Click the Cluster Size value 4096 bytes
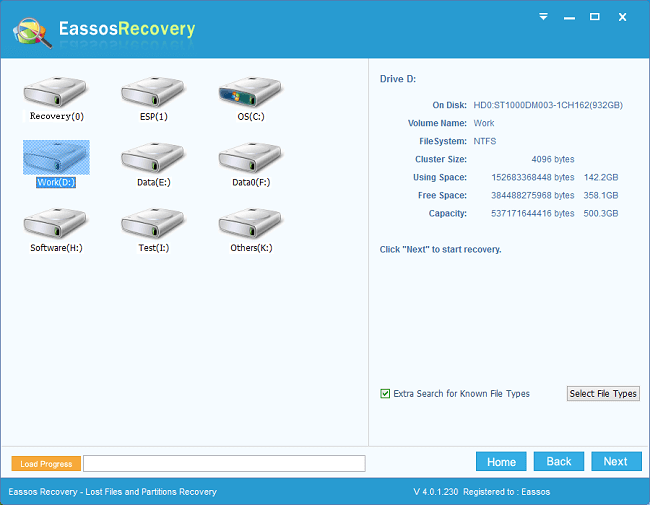 click(x=553, y=159)
